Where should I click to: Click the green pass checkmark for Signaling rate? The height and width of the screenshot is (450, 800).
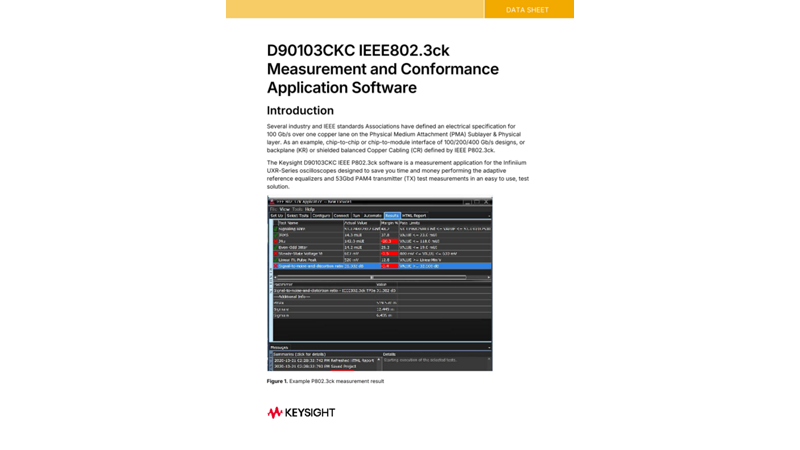[276, 229]
